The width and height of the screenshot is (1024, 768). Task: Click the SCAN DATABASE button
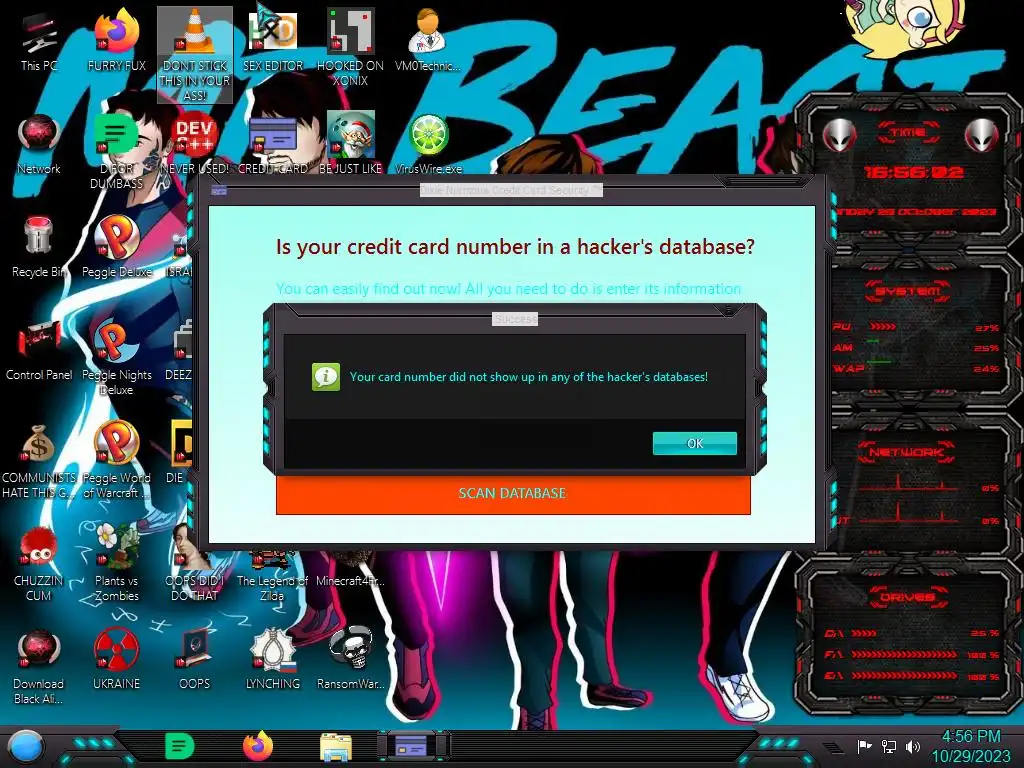[x=513, y=494]
